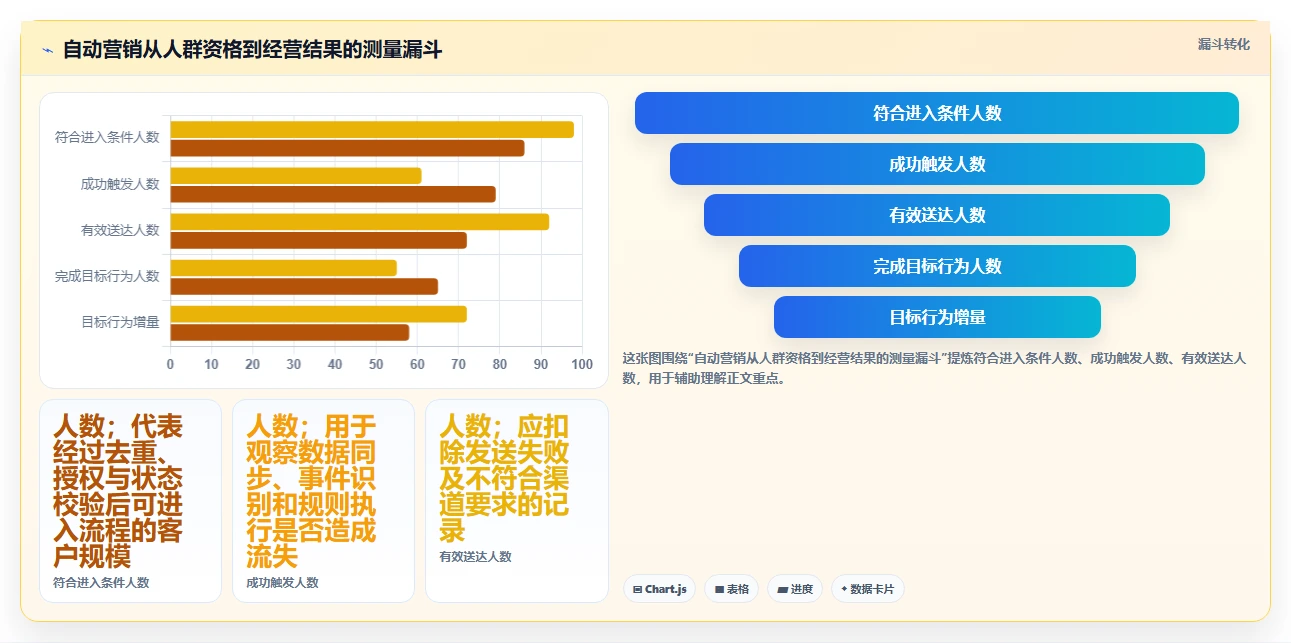This screenshot has height=643, width=1291.
Task: Click the yellow bar for 目标行为增量
Action: [x=319, y=313]
